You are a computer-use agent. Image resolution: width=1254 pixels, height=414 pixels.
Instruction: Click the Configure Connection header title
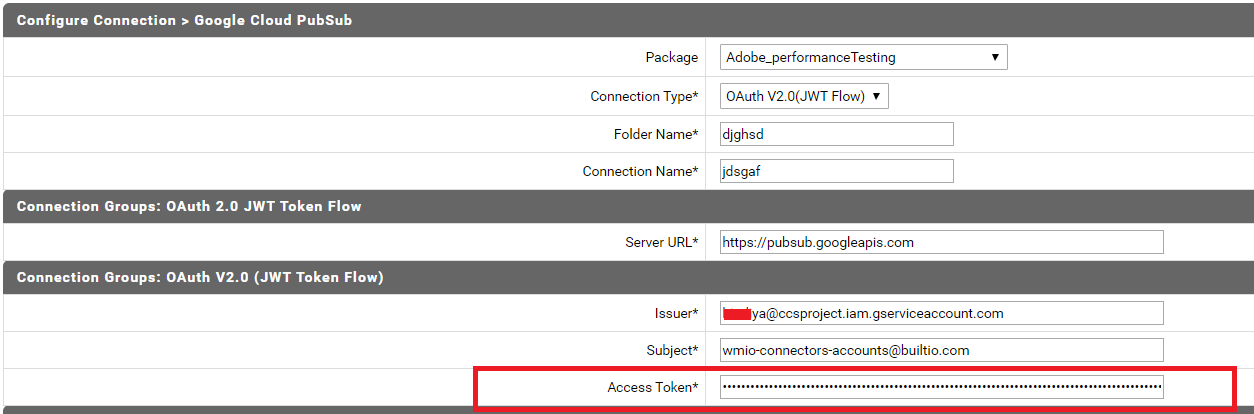point(184,20)
